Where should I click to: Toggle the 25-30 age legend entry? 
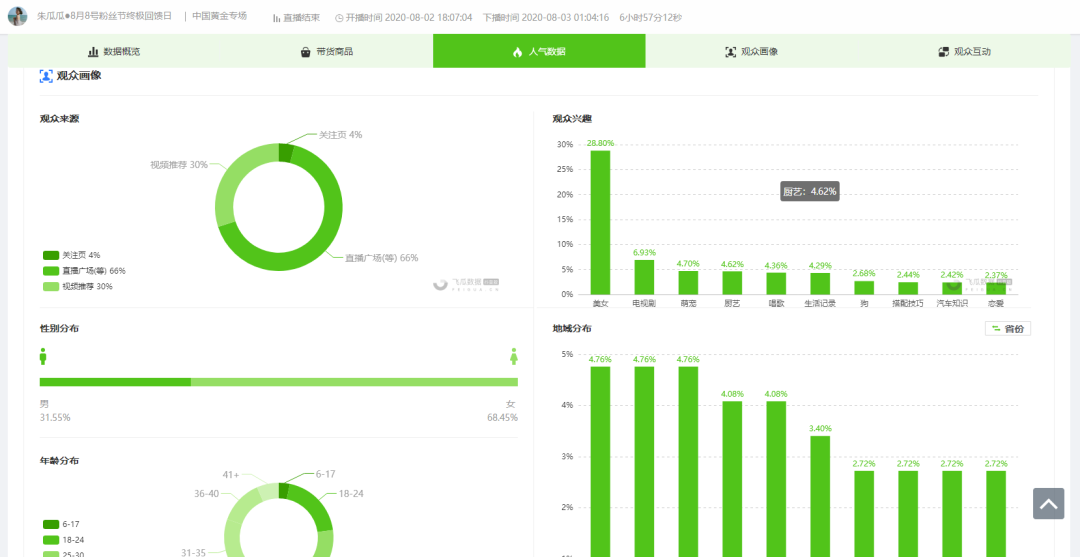65,554
